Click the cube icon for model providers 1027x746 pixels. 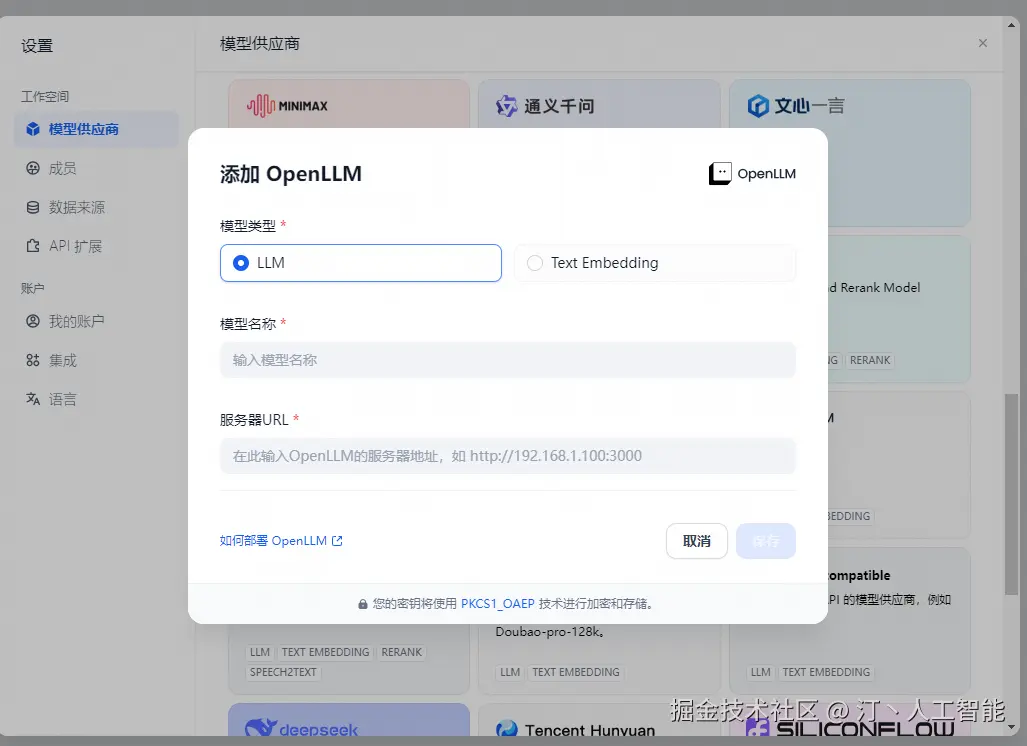pos(33,129)
